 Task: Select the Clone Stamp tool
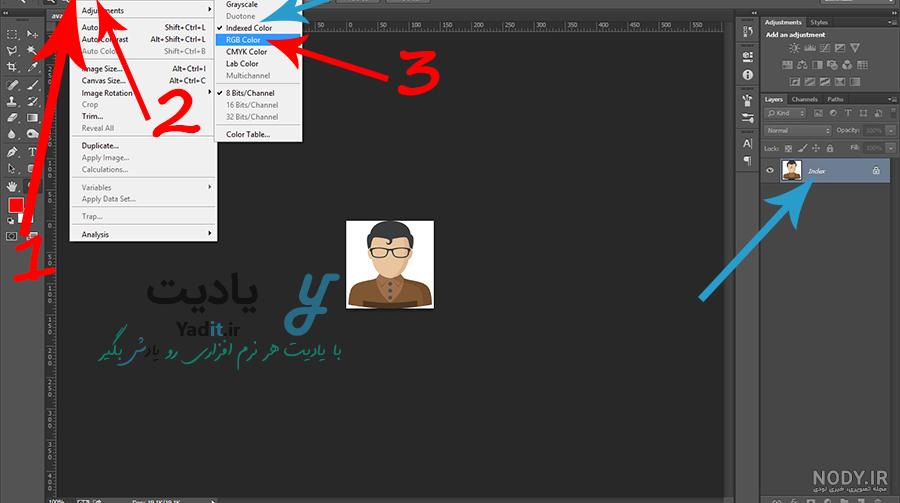click(x=11, y=101)
